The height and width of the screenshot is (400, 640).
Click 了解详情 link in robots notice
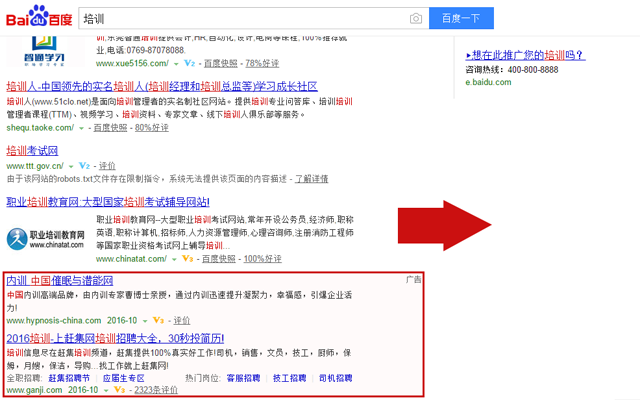311,179
